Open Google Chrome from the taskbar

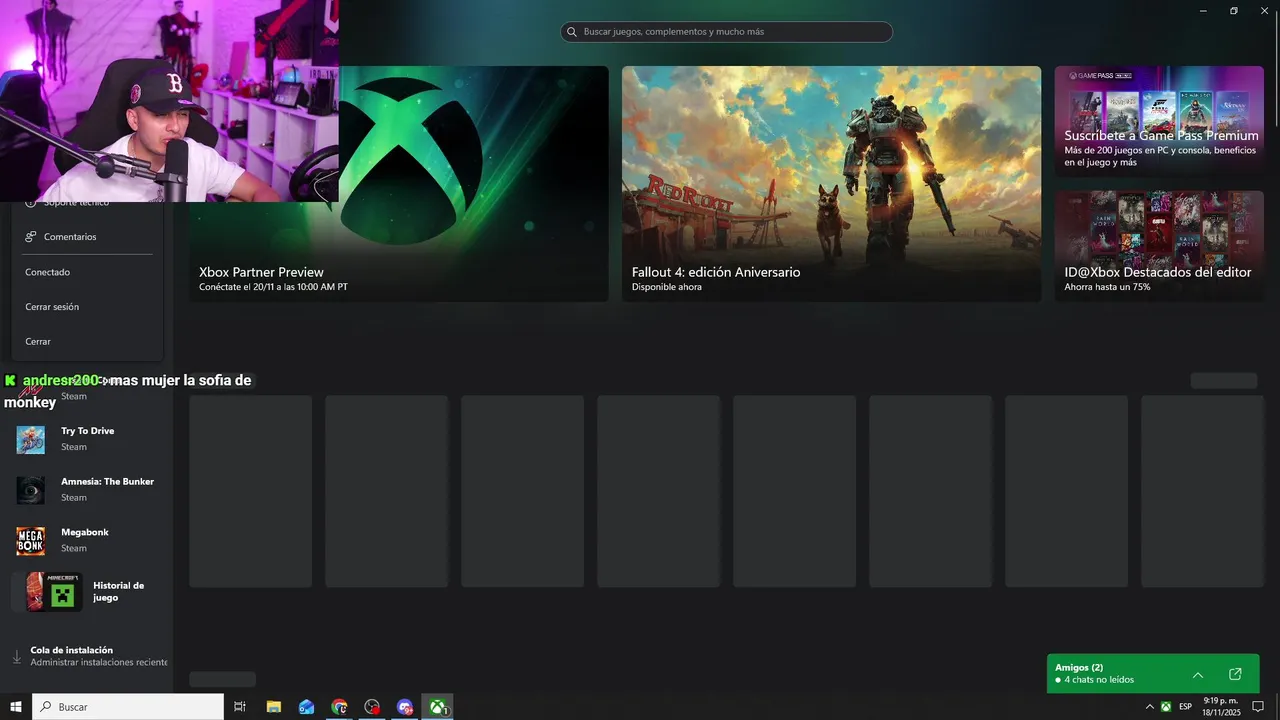tap(339, 707)
